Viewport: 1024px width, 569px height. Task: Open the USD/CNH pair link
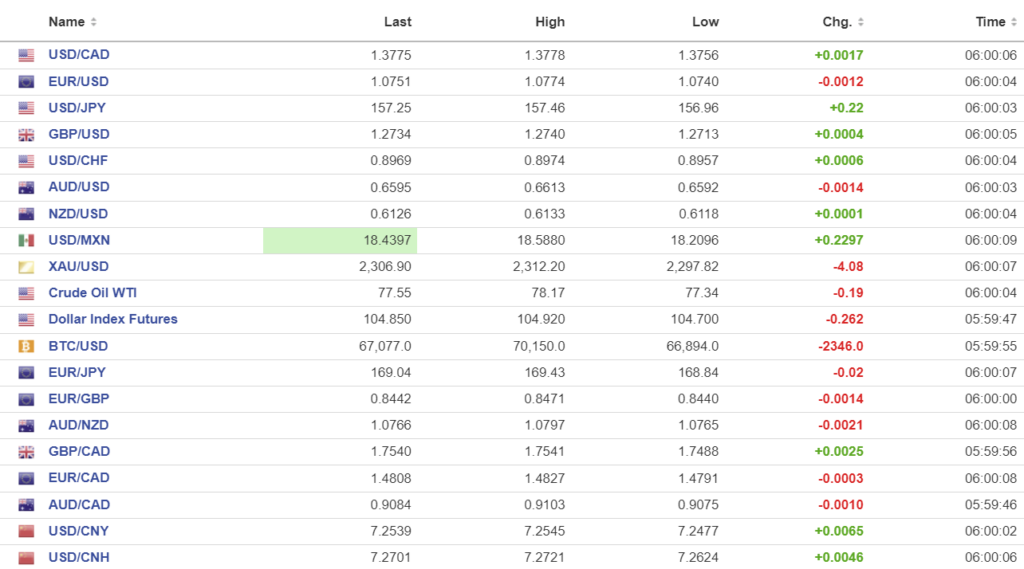79,557
